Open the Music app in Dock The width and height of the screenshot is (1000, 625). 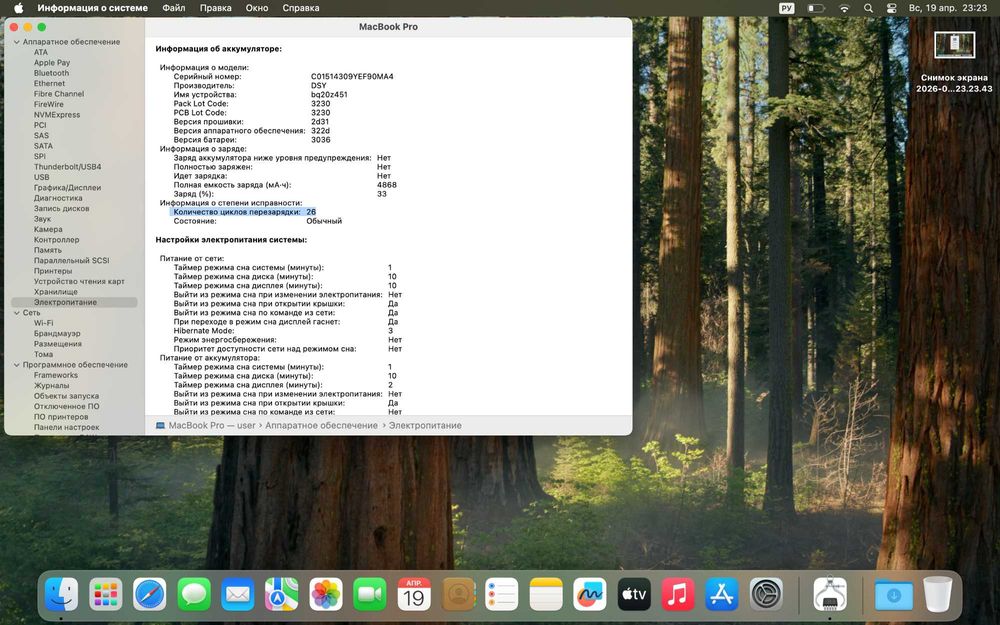(678, 594)
